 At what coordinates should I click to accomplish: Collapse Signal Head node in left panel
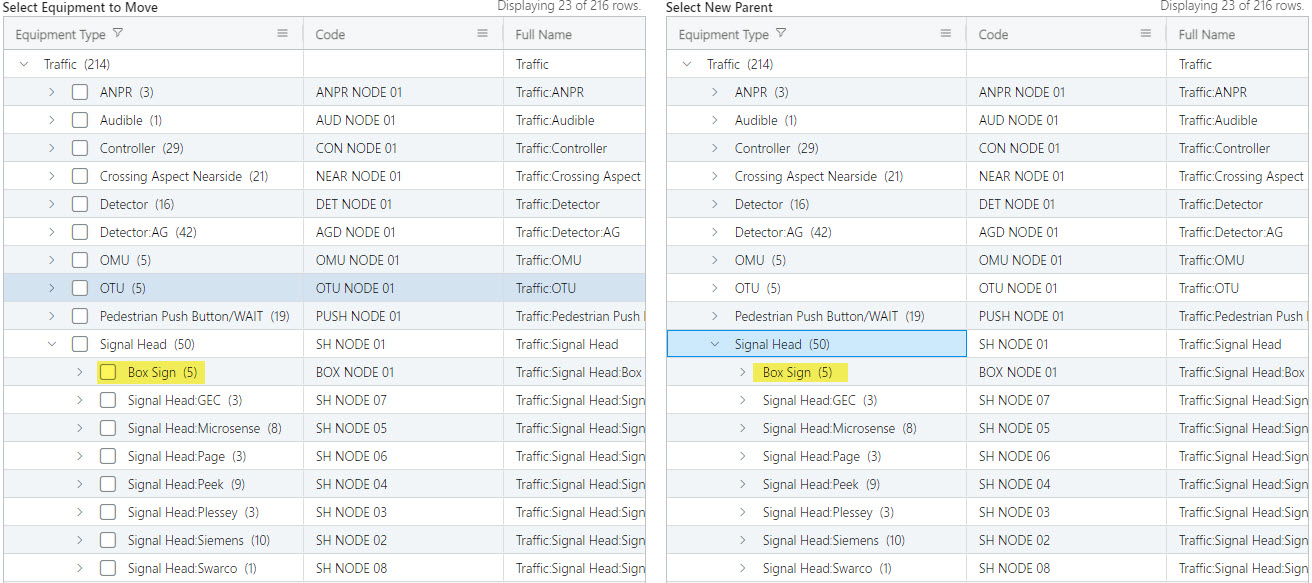[52, 344]
